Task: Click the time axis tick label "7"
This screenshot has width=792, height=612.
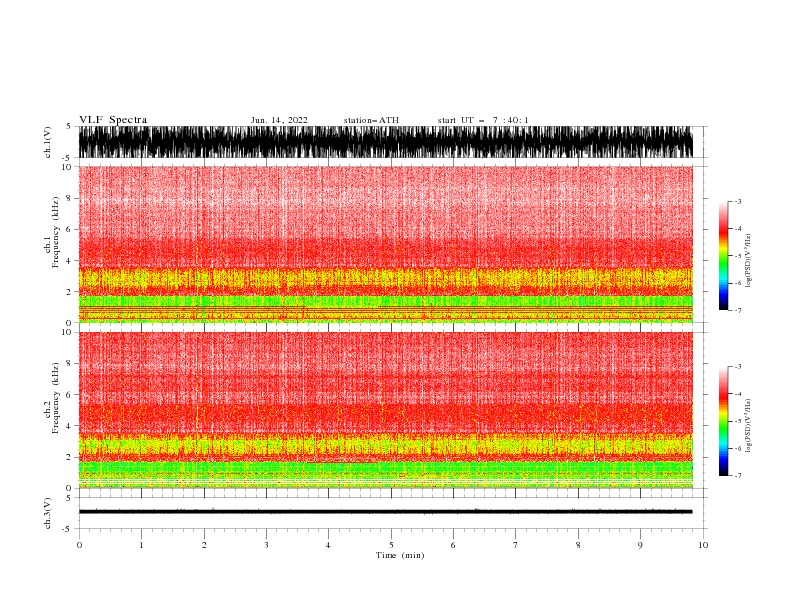Action: click(x=516, y=545)
